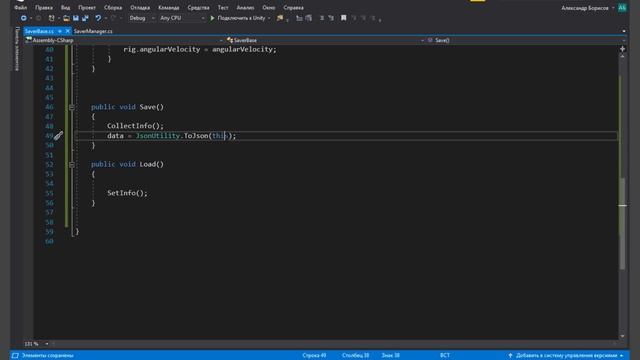
Task: Open the Команда menu
Action: point(169,8)
